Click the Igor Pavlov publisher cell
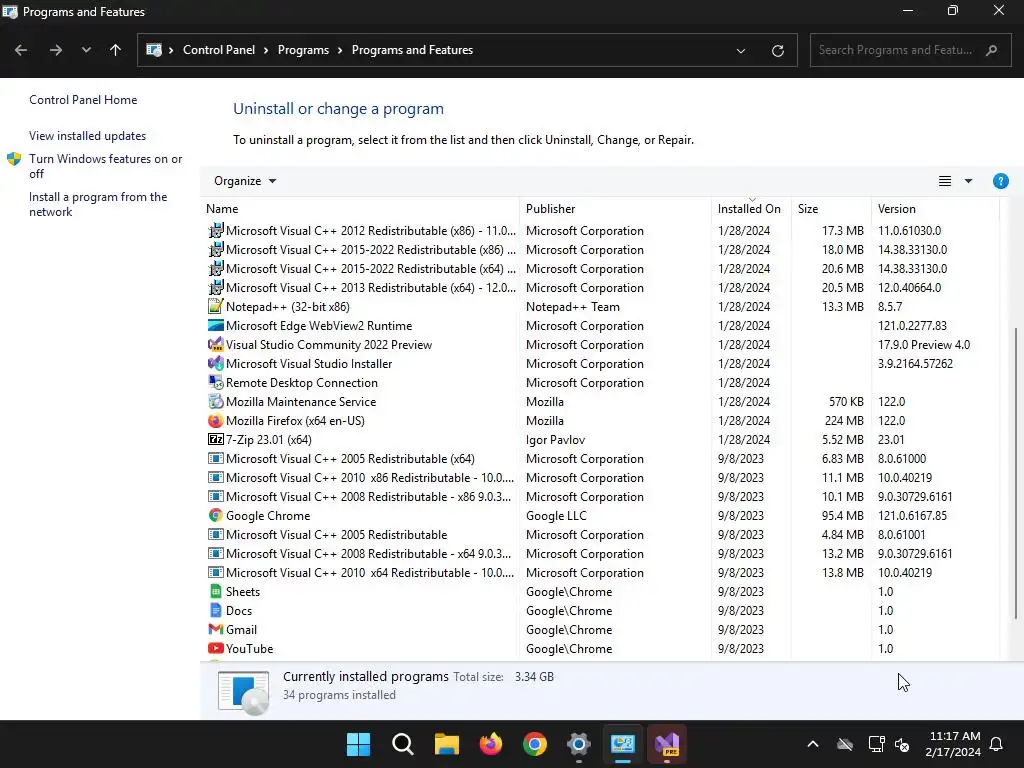Screen dimensions: 1024x768 (555, 440)
